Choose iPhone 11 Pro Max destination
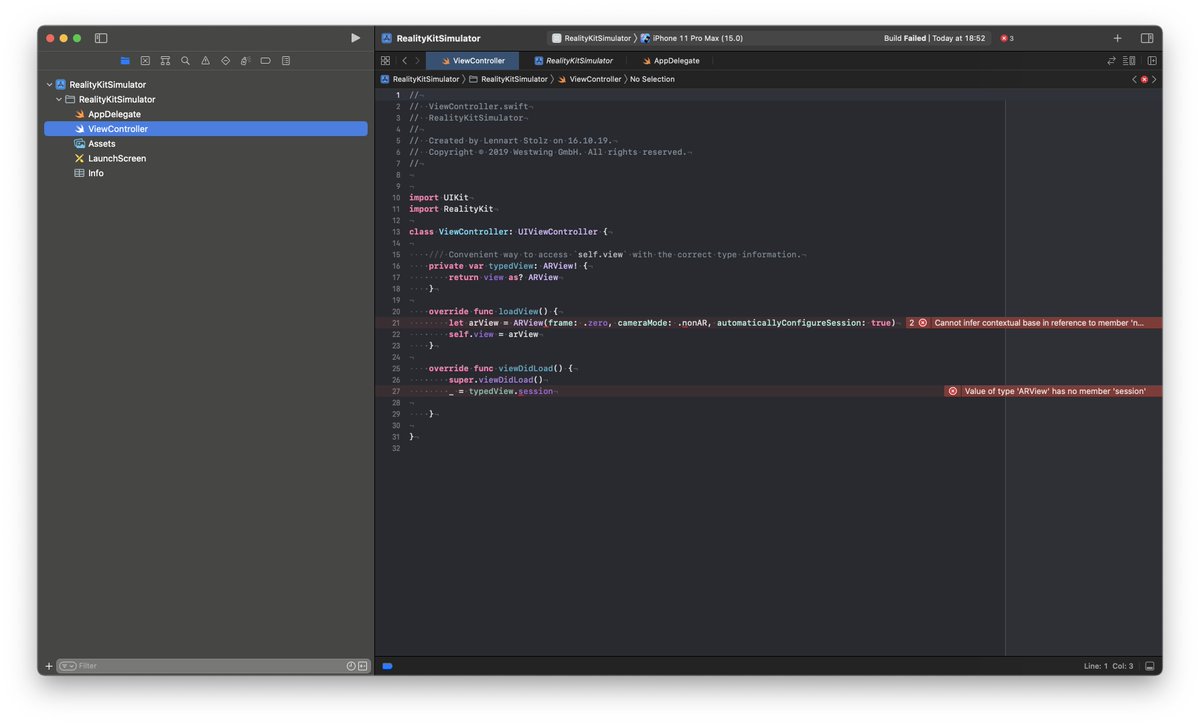 [x=692, y=38]
